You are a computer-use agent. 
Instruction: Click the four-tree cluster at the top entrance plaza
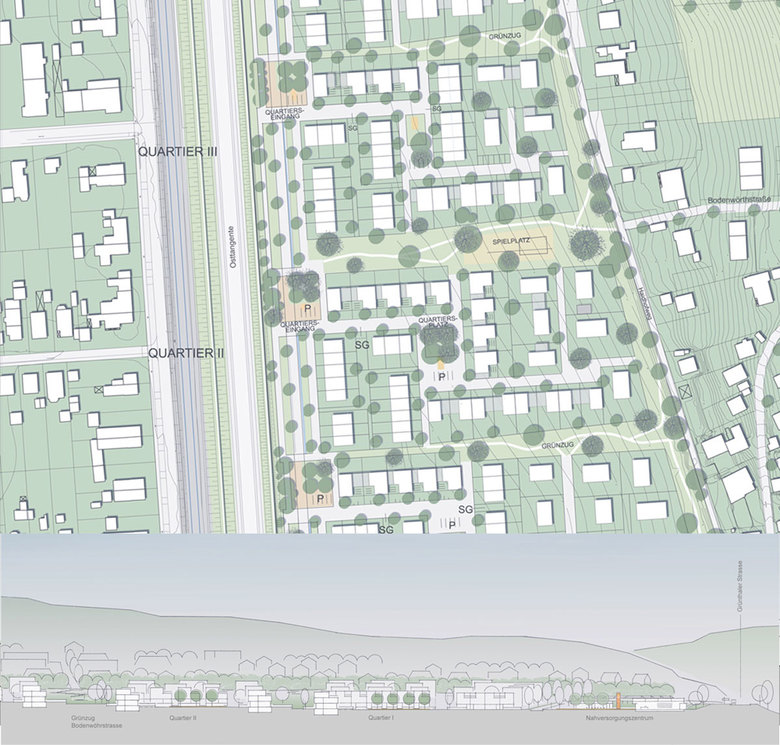tap(290, 78)
